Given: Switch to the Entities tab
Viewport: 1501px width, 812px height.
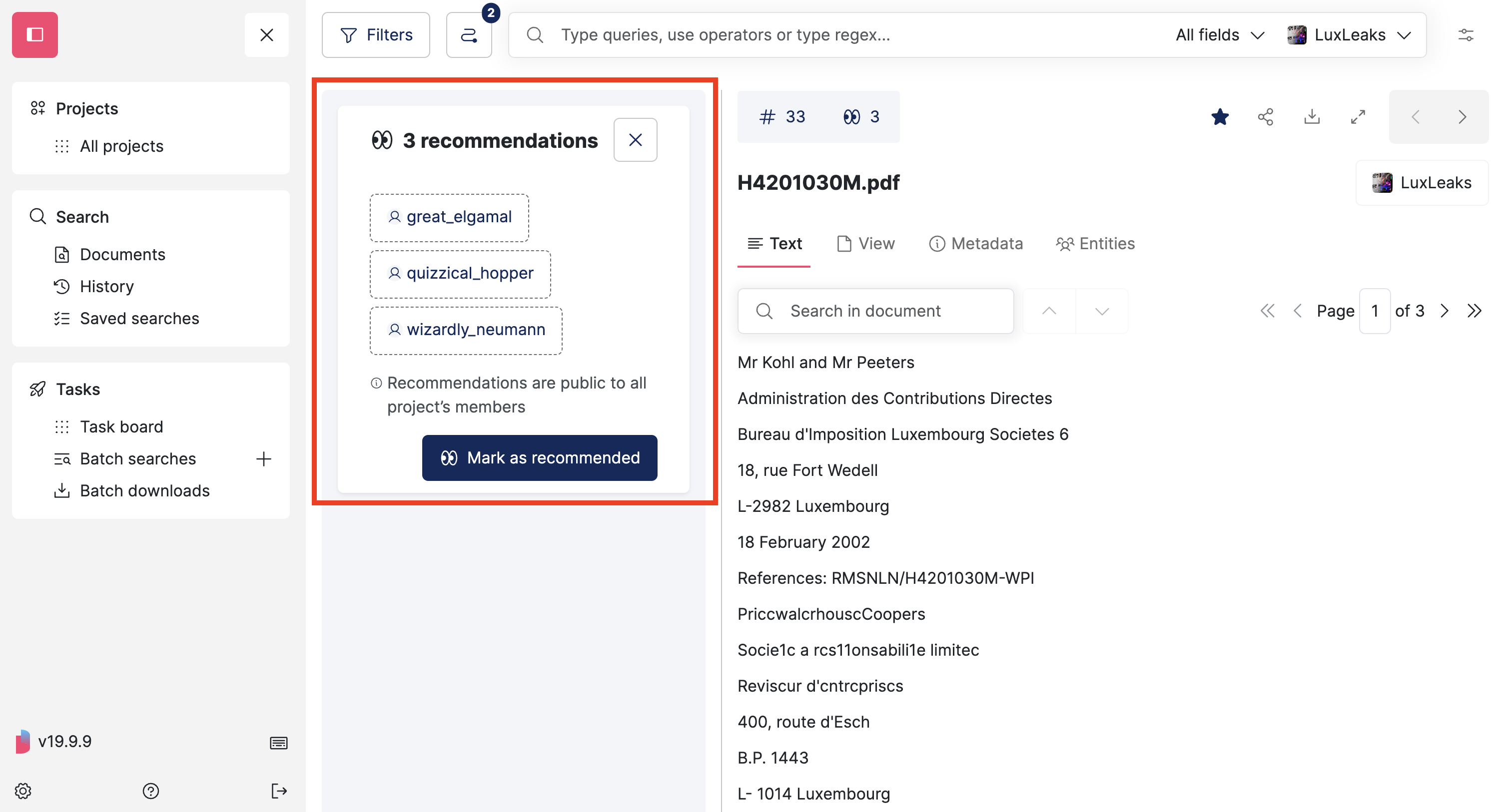Looking at the screenshot, I should click(1095, 244).
